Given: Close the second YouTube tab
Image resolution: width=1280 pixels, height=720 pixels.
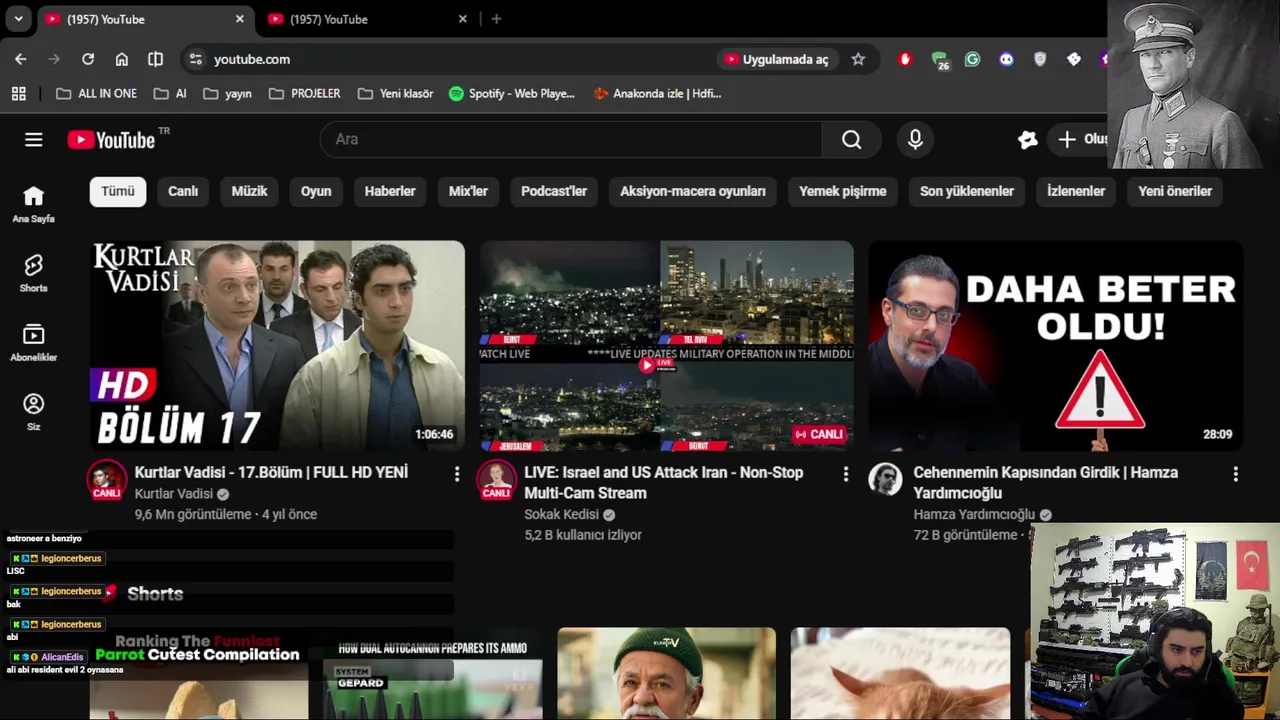Looking at the screenshot, I should pyautogui.click(x=463, y=19).
